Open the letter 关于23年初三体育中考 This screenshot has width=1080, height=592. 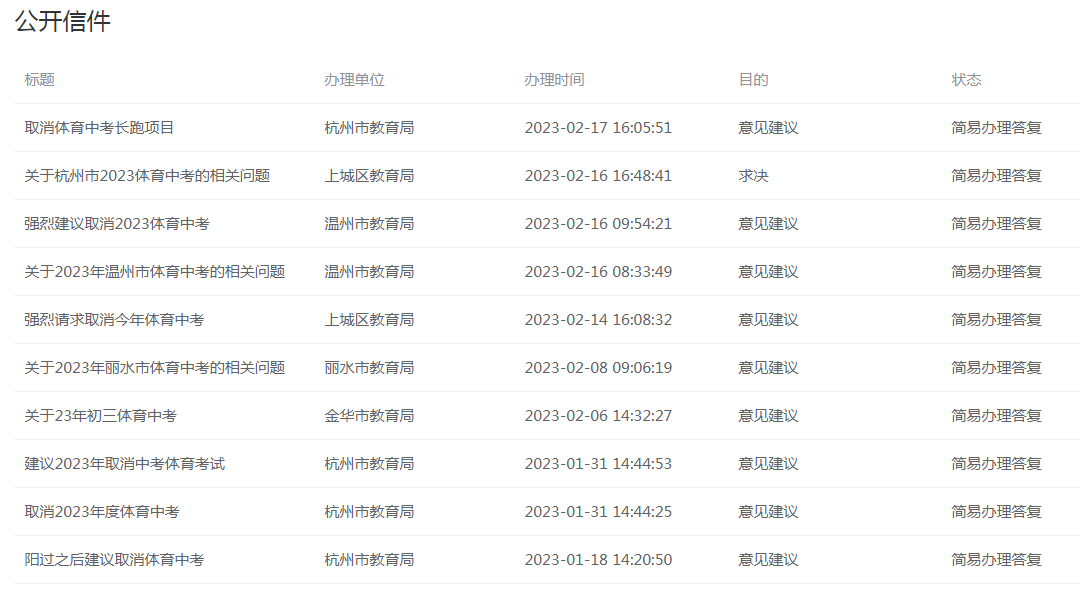coord(101,416)
